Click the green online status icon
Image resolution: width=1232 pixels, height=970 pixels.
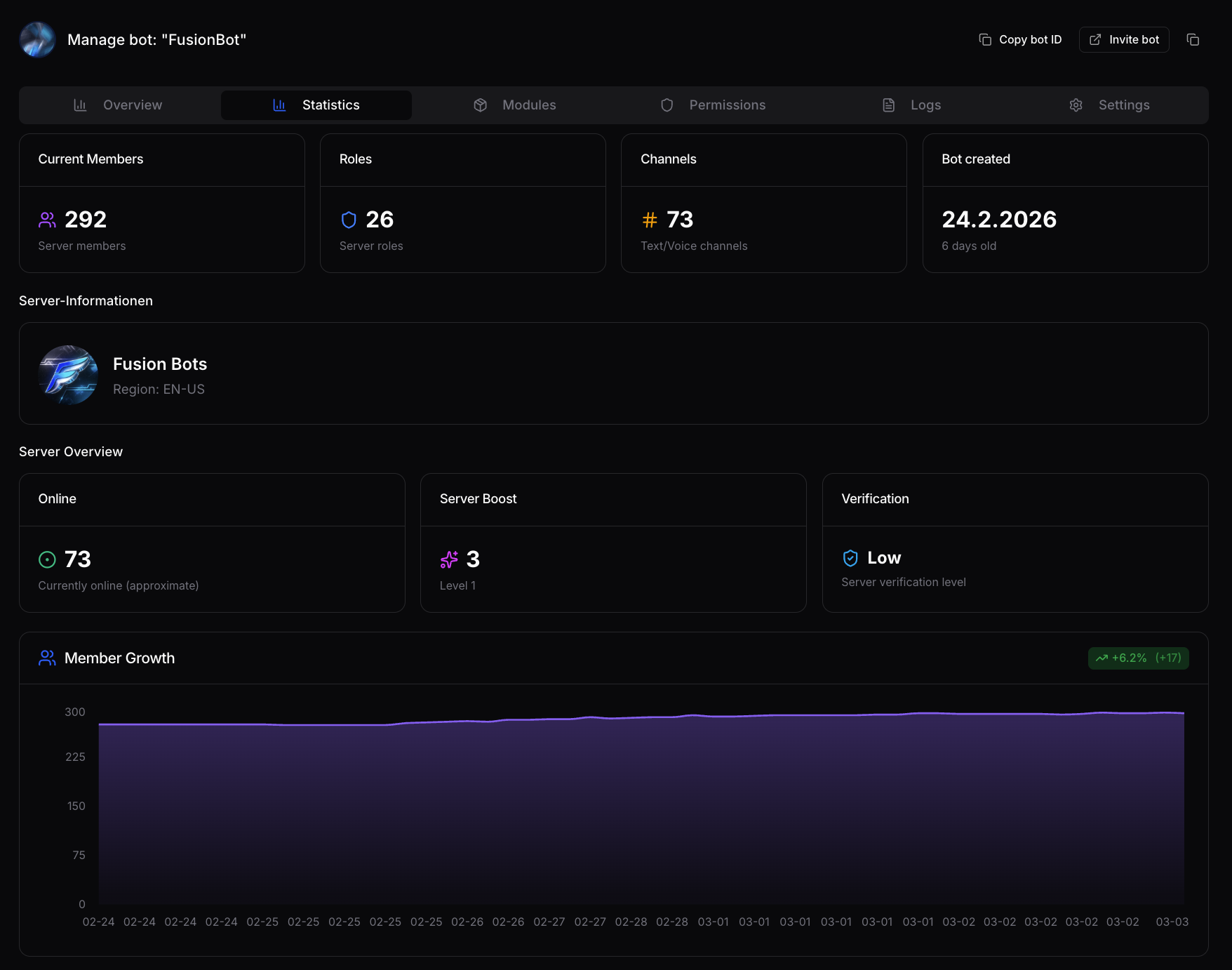[x=46, y=559]
